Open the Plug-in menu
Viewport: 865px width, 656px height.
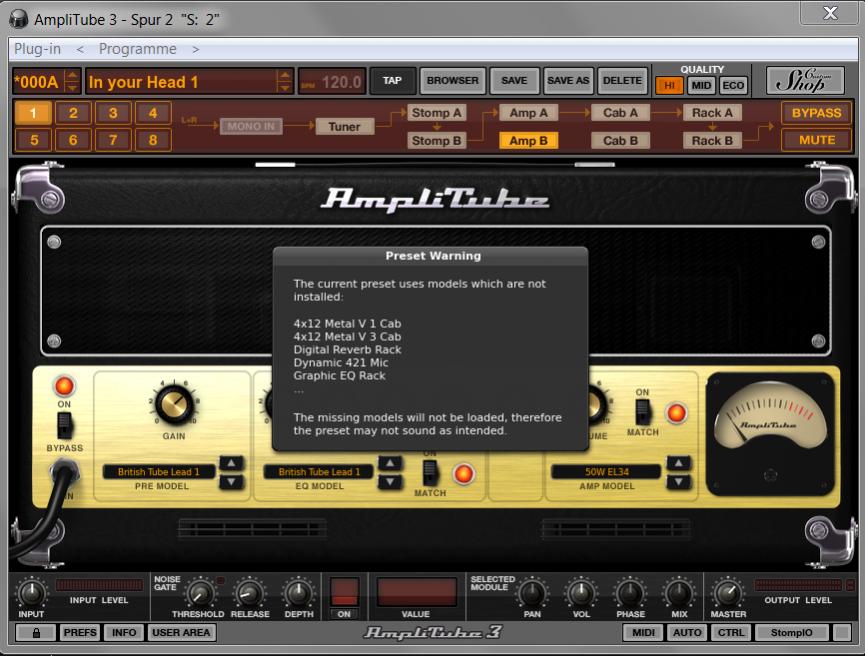point(37,49)
